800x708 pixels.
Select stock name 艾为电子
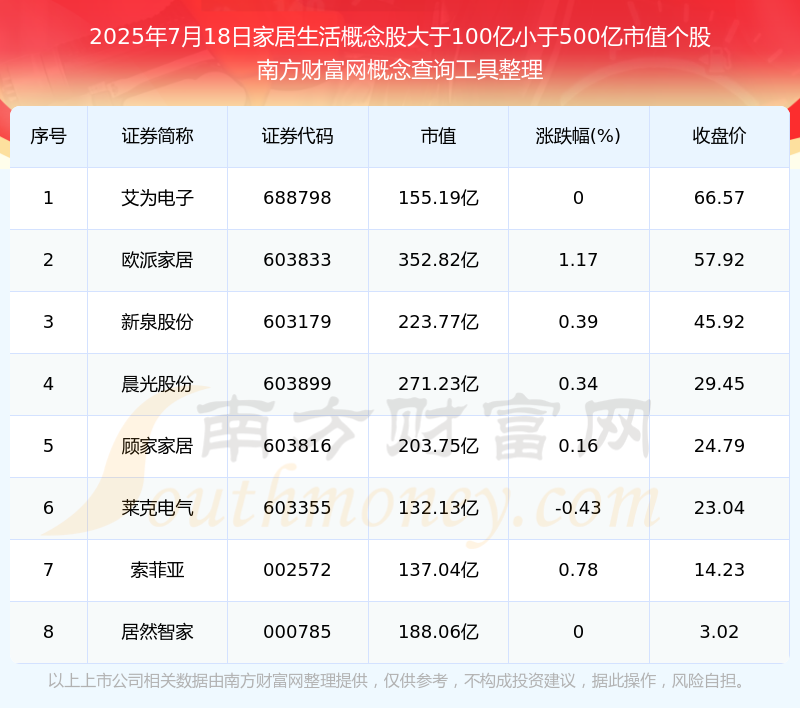point(157,198)
